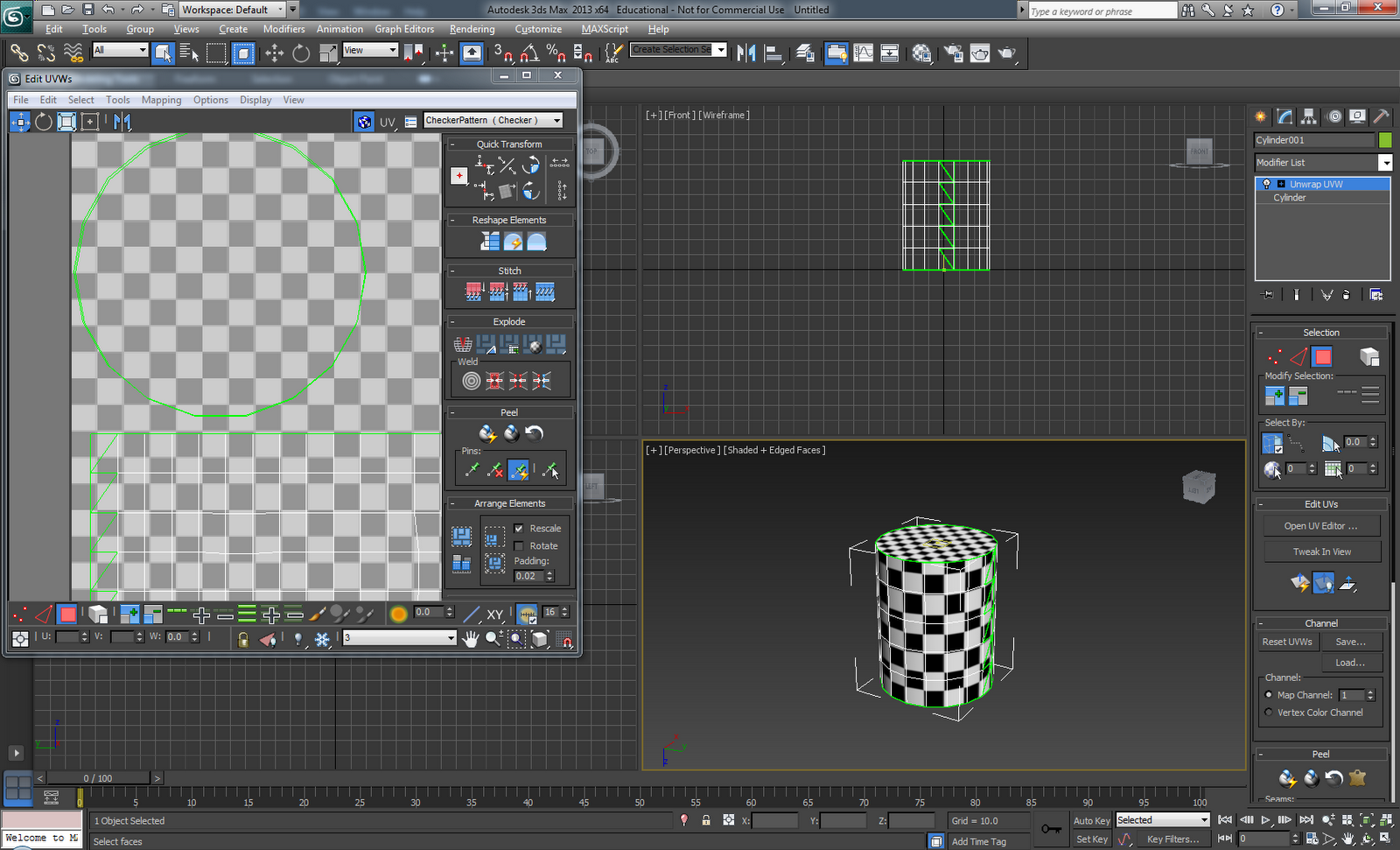
Task: Select the Vertex sub-object mode icon
Action: 1274,356
